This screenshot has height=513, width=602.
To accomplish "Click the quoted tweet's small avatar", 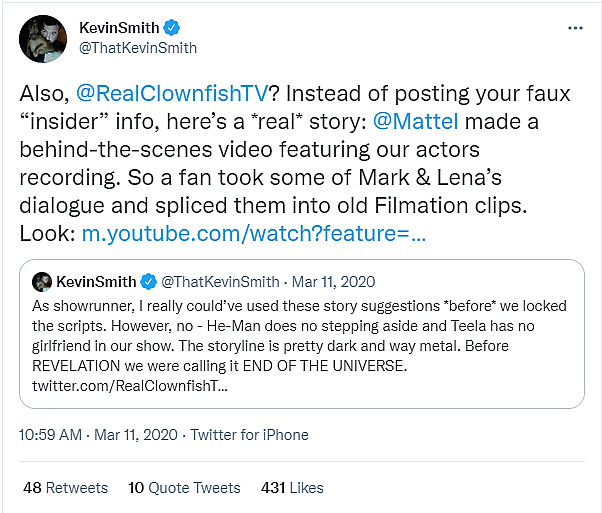I will point(42,282).
